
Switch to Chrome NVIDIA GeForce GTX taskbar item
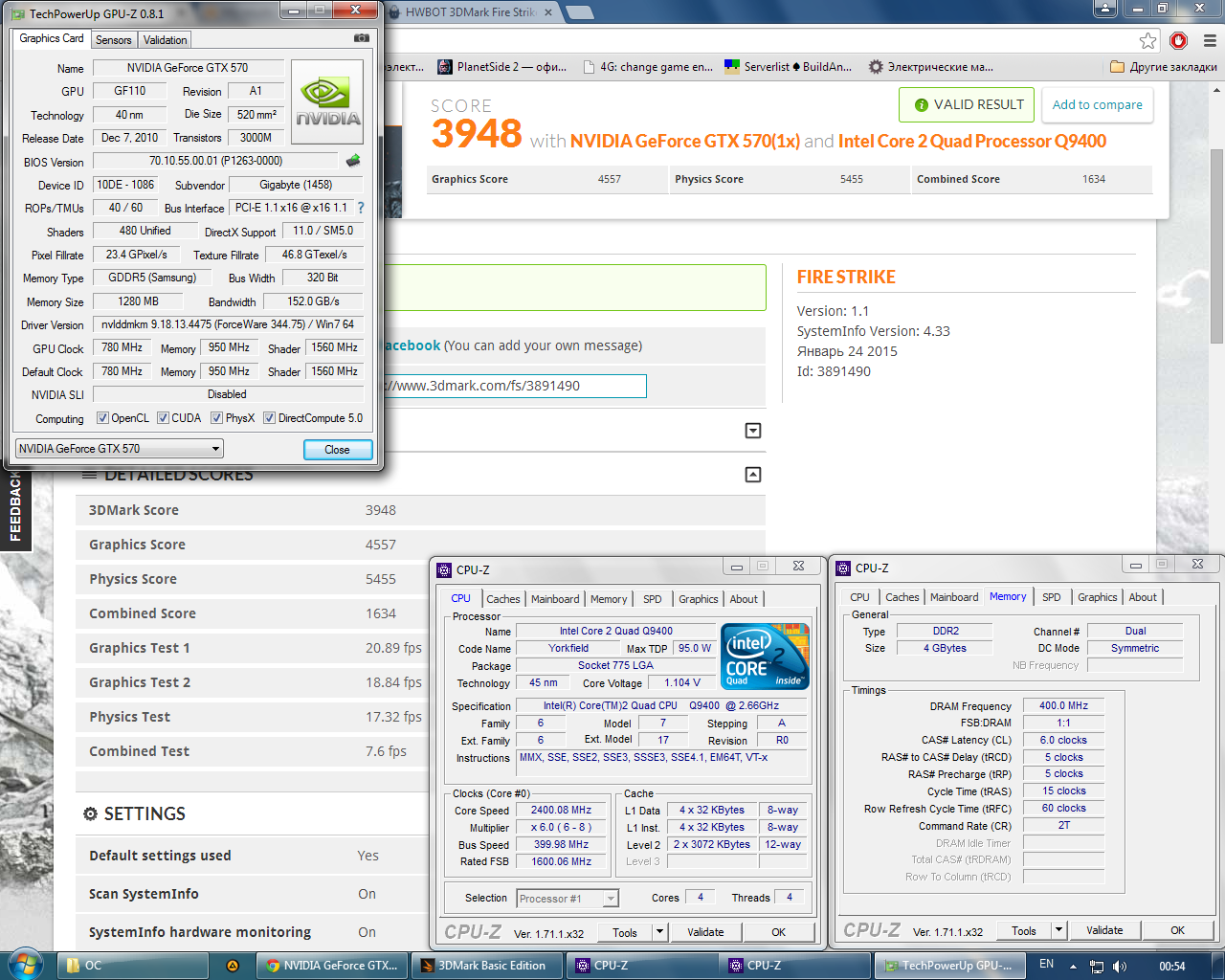tap(333, 966)
